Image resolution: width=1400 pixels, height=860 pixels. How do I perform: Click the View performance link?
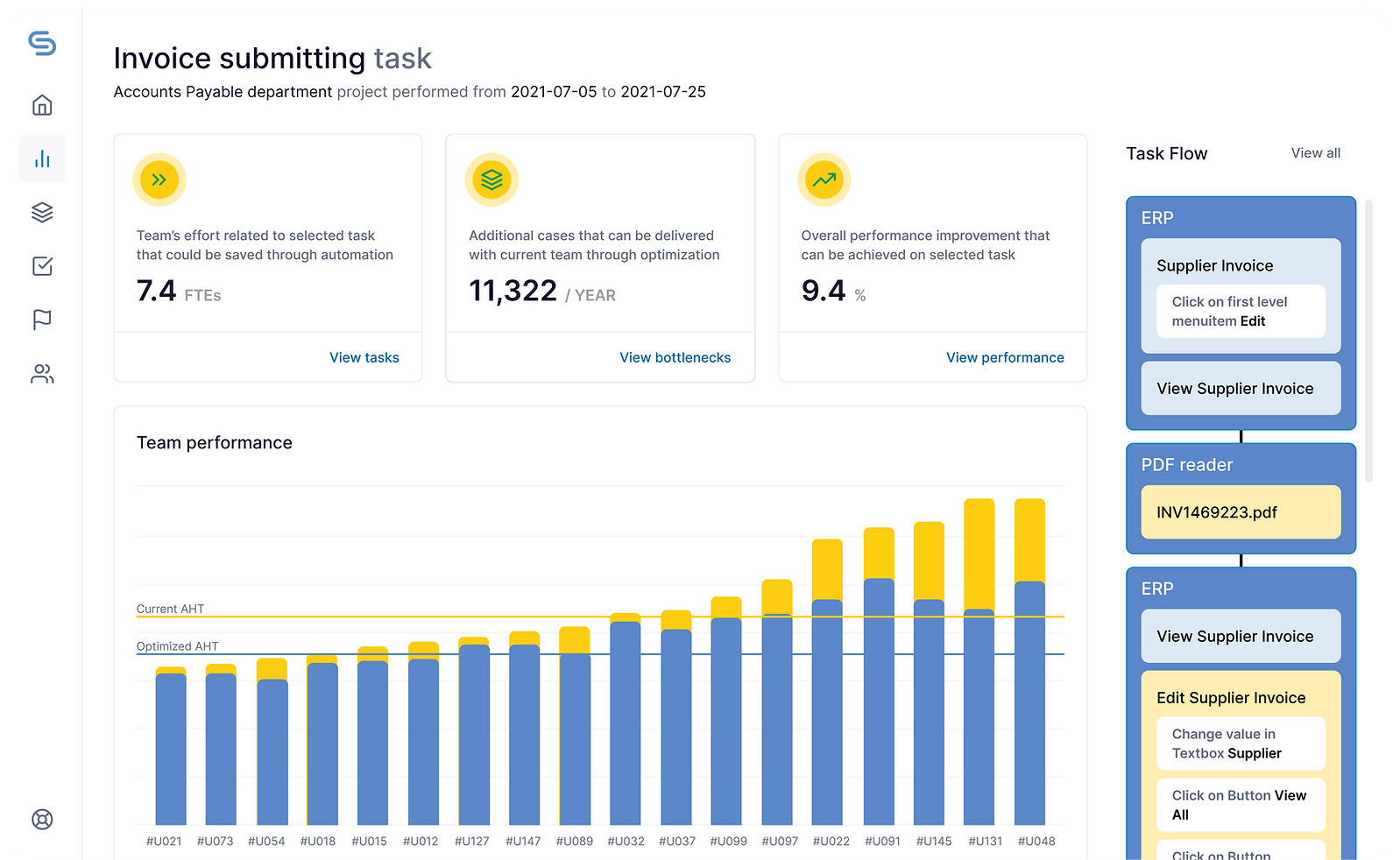click(1005, 357)
